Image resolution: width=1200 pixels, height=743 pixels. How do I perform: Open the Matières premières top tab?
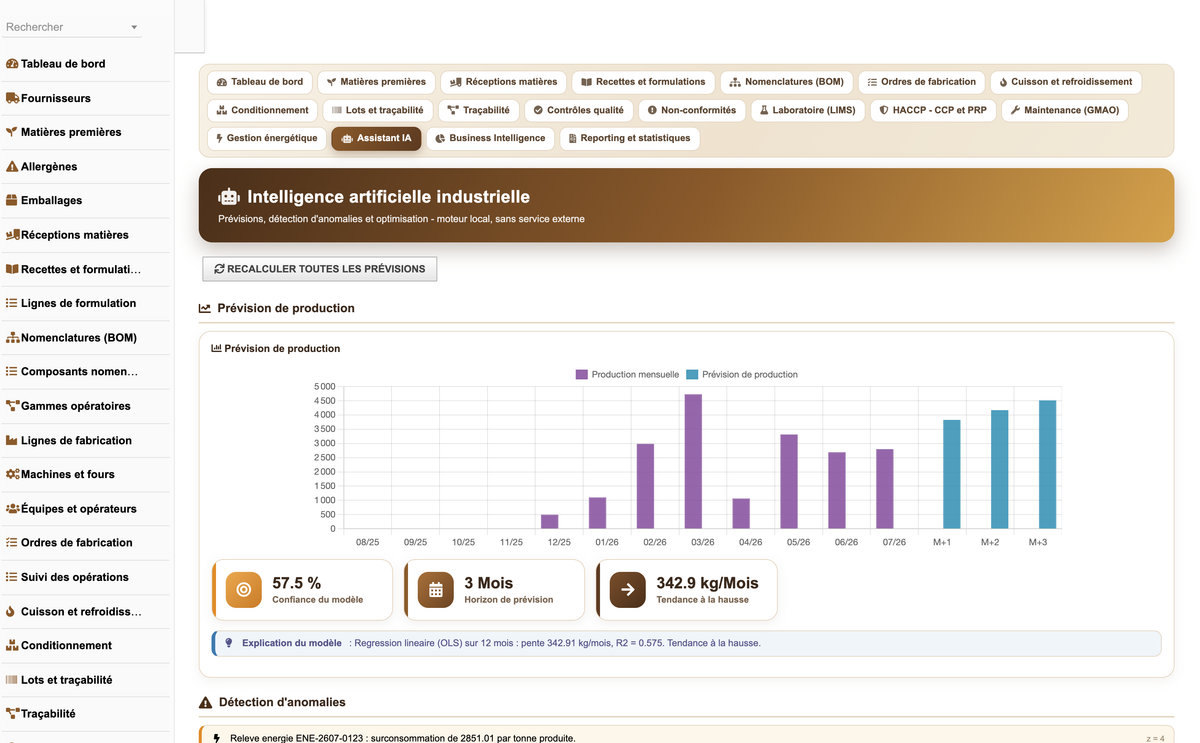376,82
